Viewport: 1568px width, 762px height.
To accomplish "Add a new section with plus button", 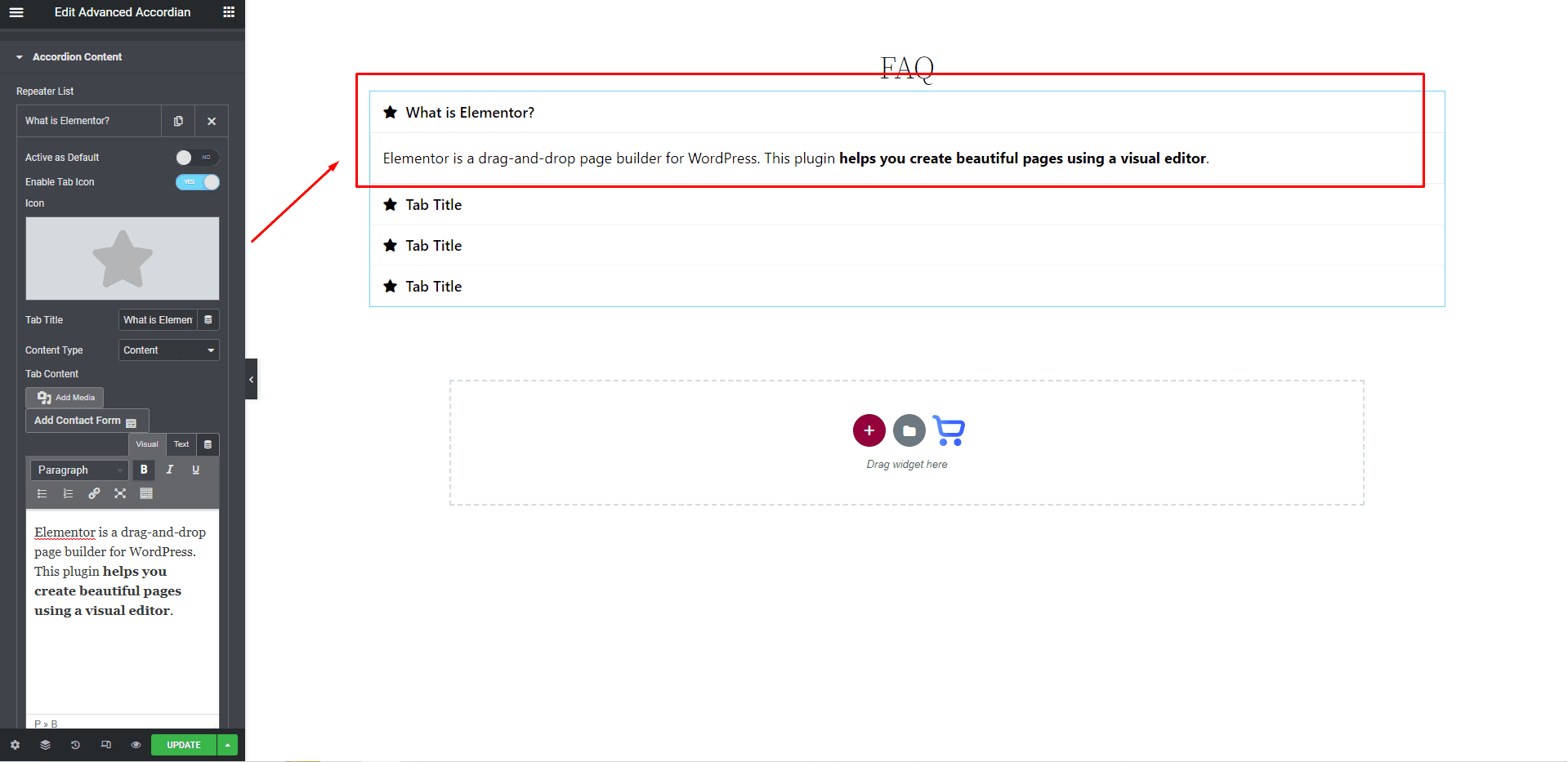I will (869, 430).
